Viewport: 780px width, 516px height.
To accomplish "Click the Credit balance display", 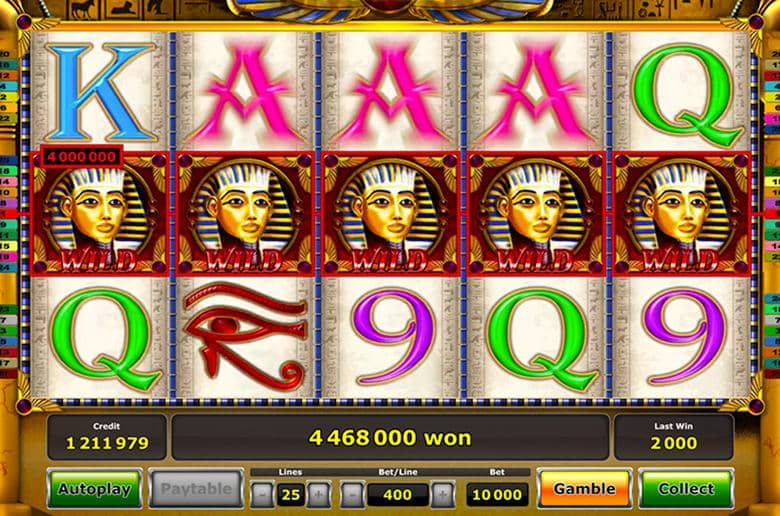I will (x=107, y=437).
